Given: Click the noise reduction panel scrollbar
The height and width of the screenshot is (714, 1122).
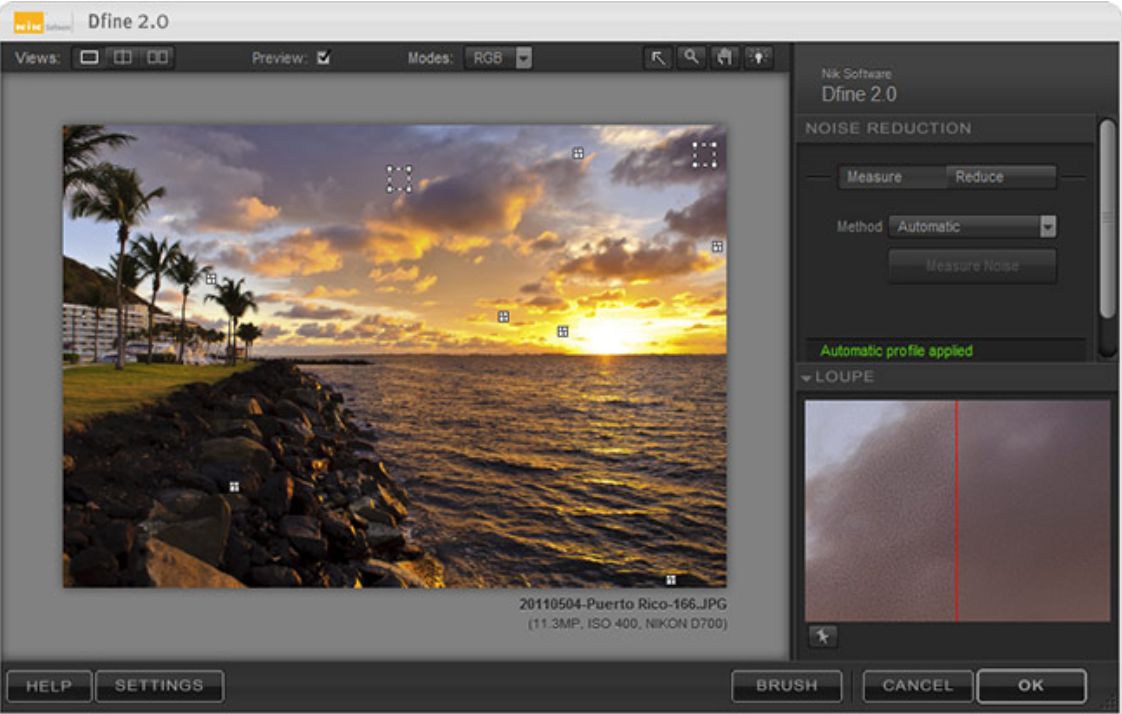Looking at the screenshot, I should (x=1106, y=220).
